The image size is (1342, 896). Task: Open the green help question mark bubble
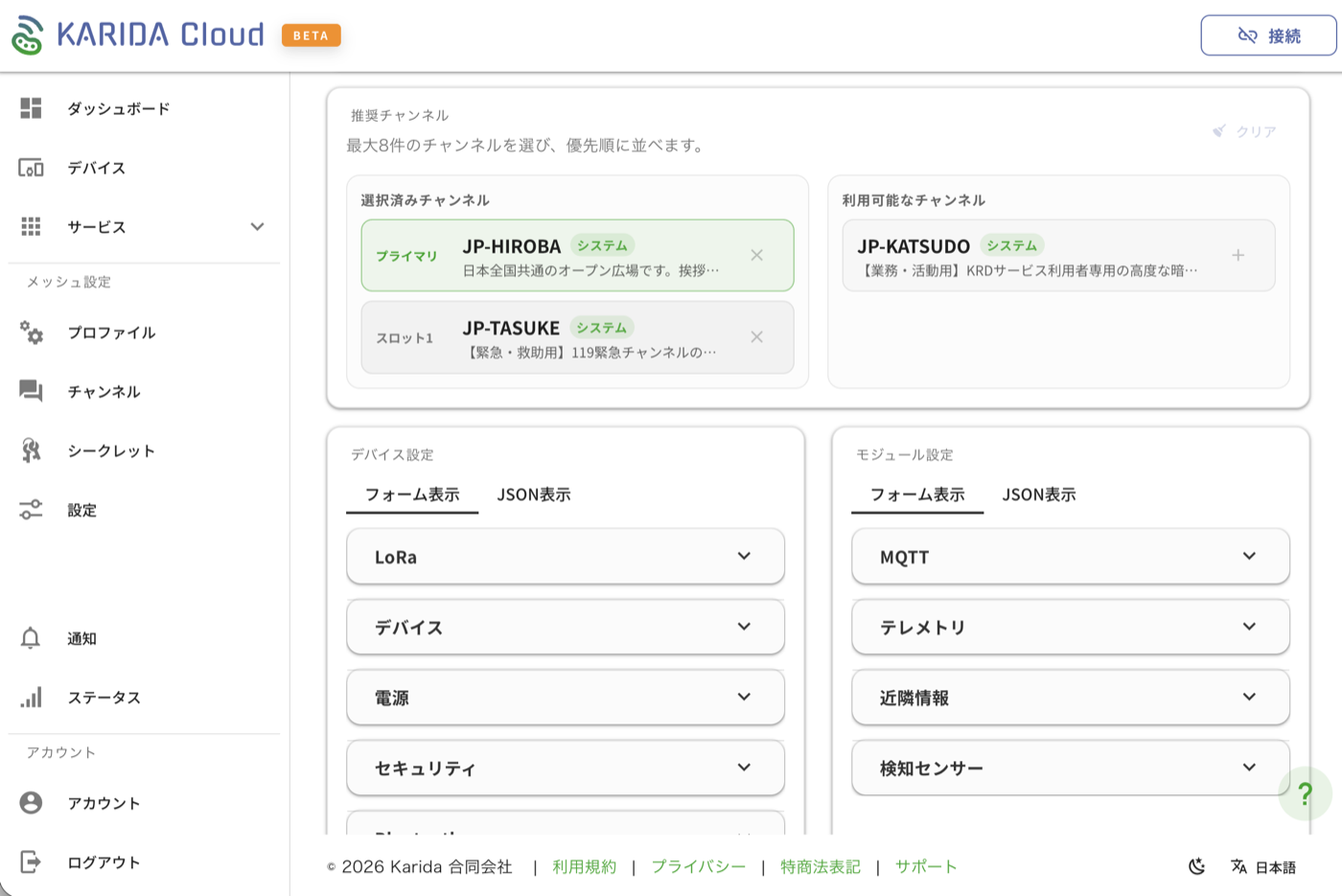1306,793
